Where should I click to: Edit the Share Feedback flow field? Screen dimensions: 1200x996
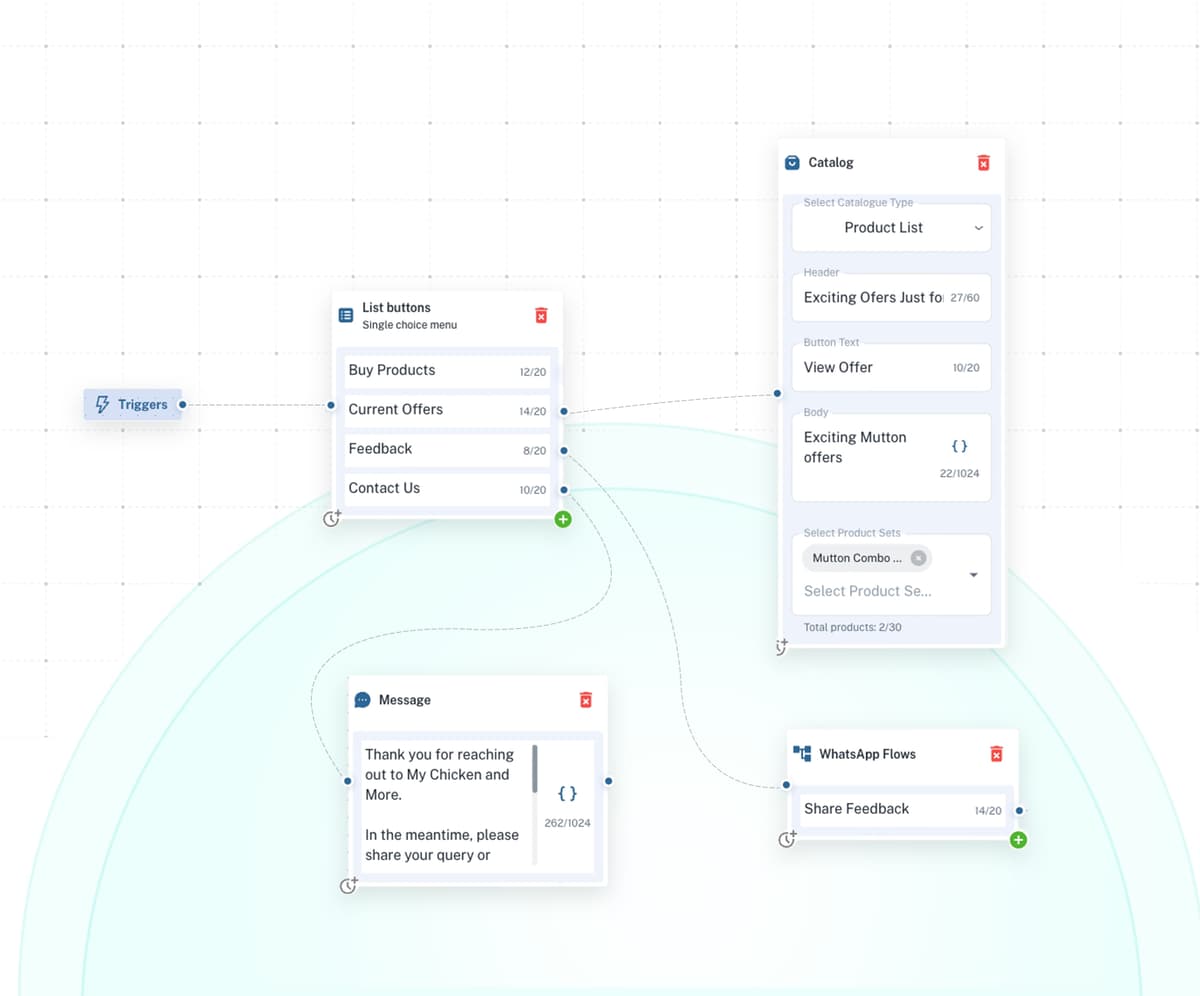point(902,809)
